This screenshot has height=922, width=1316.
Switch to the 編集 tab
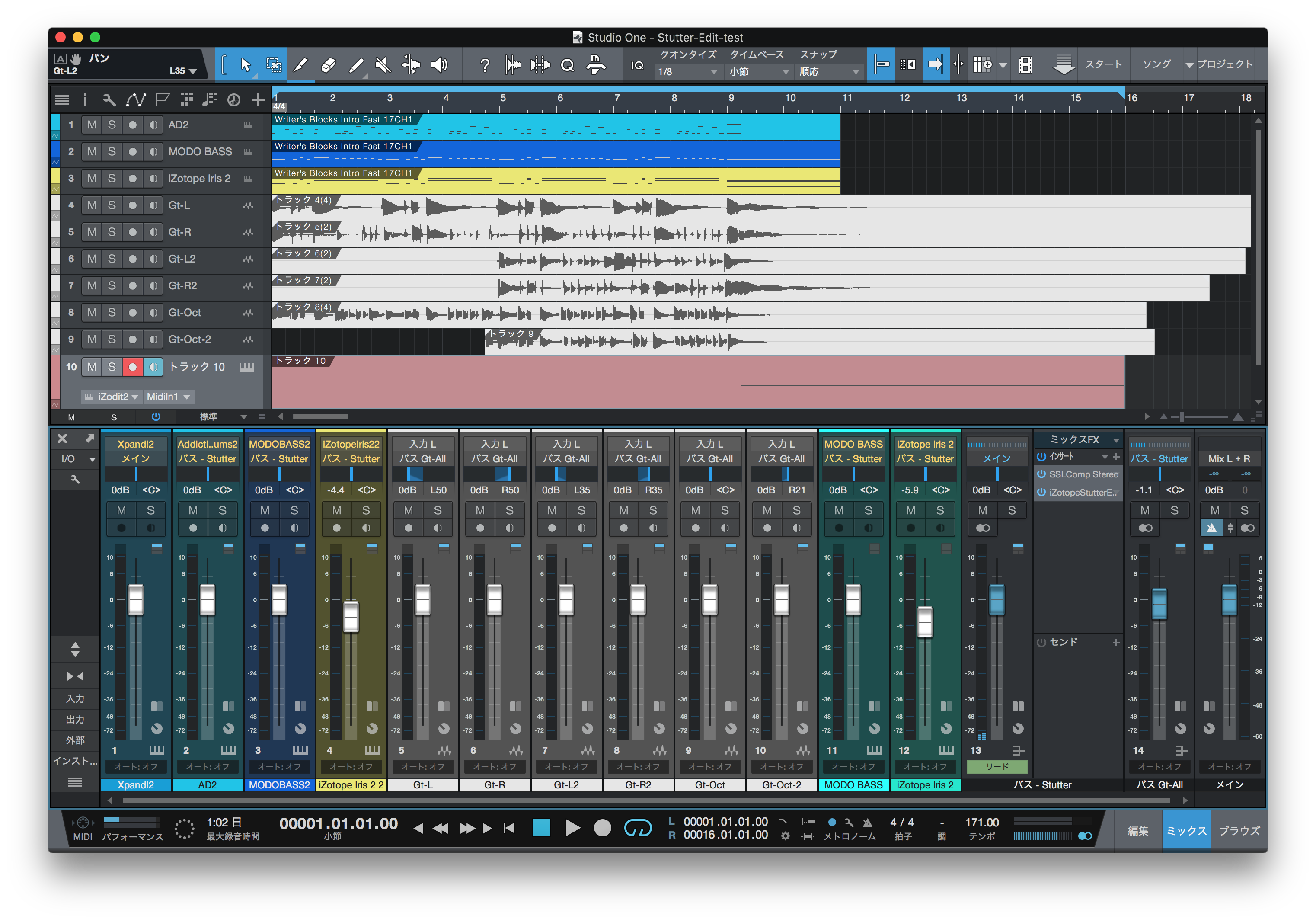tap(1138, 830)
